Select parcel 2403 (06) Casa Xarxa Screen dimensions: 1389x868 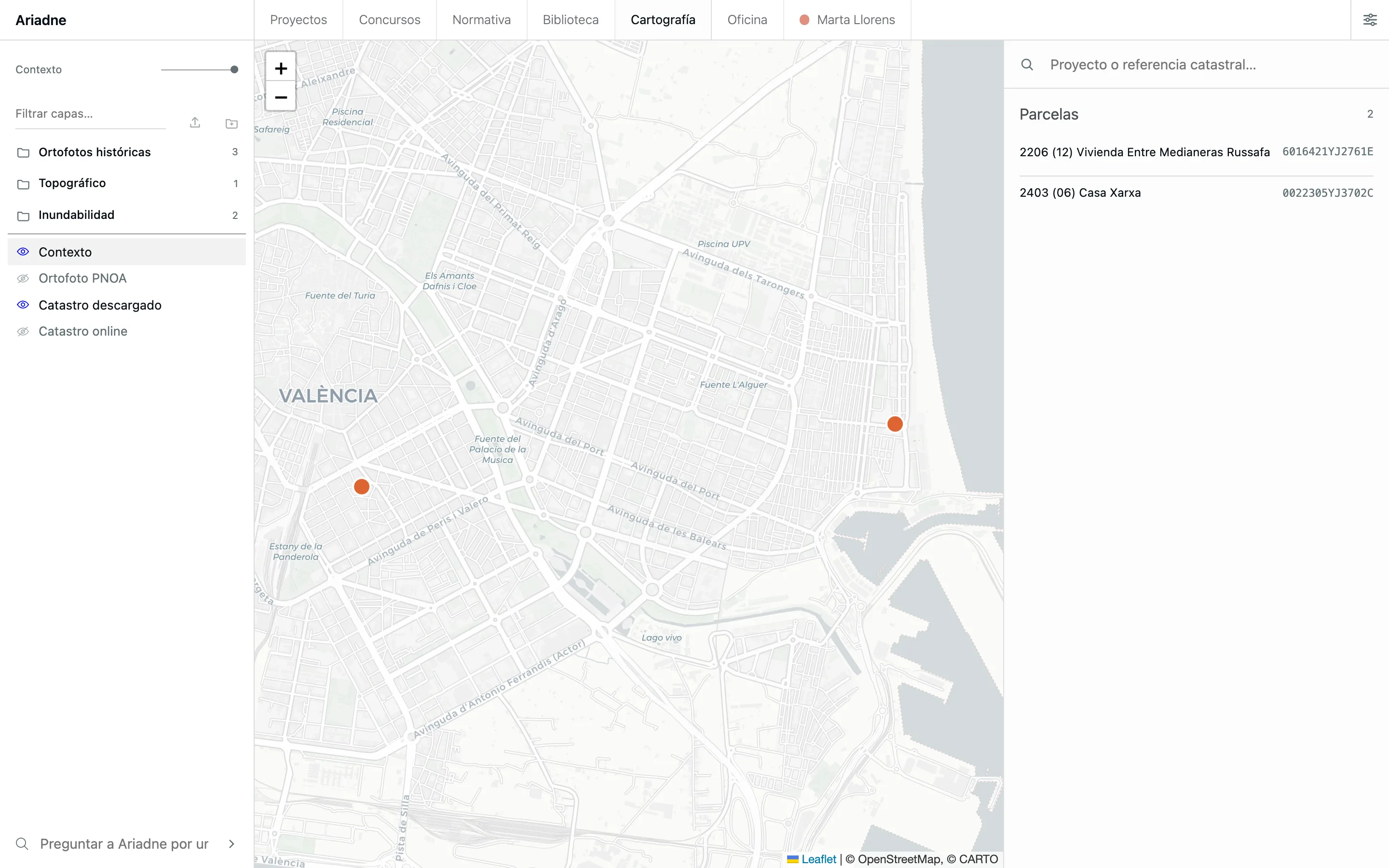coord(1196,193)
